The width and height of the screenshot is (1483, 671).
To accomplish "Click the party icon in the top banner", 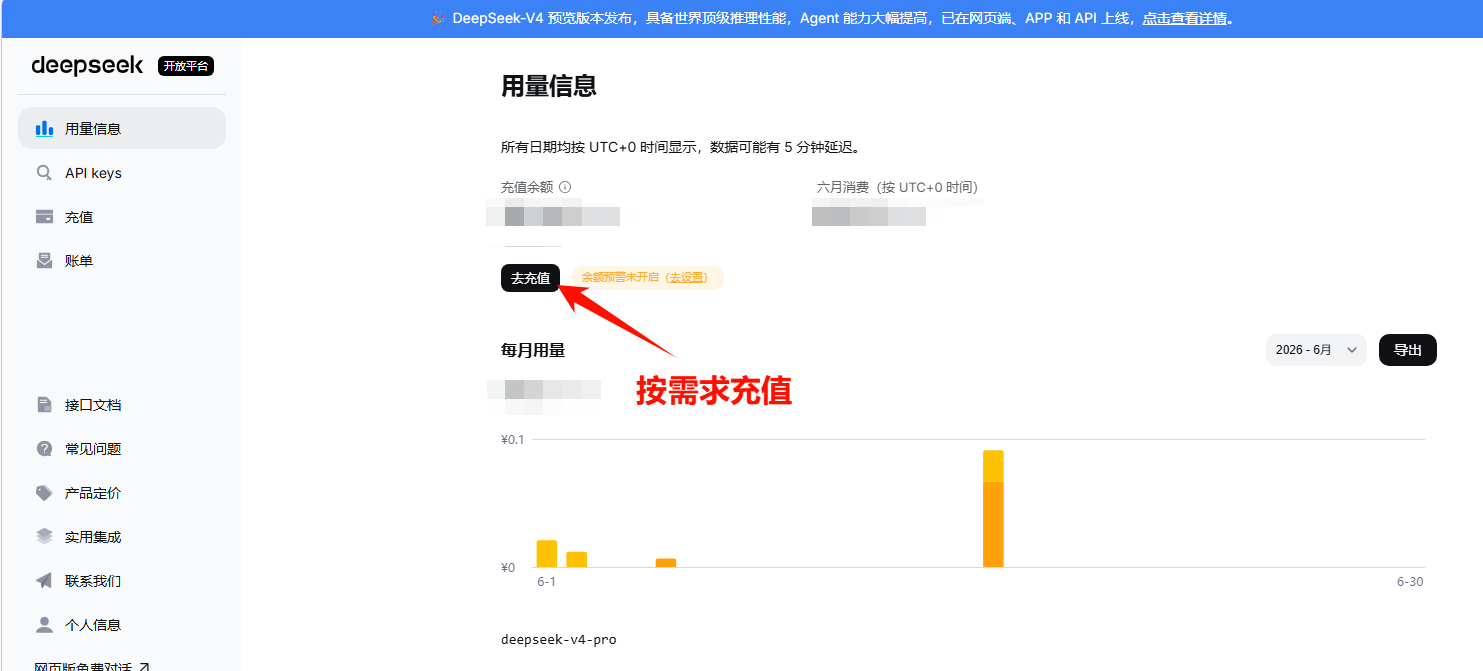I will point(438,19).
